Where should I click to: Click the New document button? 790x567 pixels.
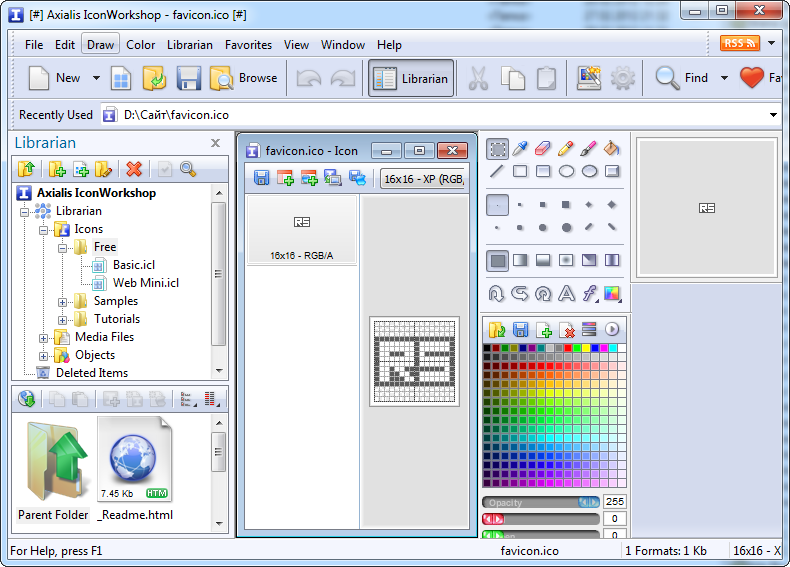coord(54,78)
